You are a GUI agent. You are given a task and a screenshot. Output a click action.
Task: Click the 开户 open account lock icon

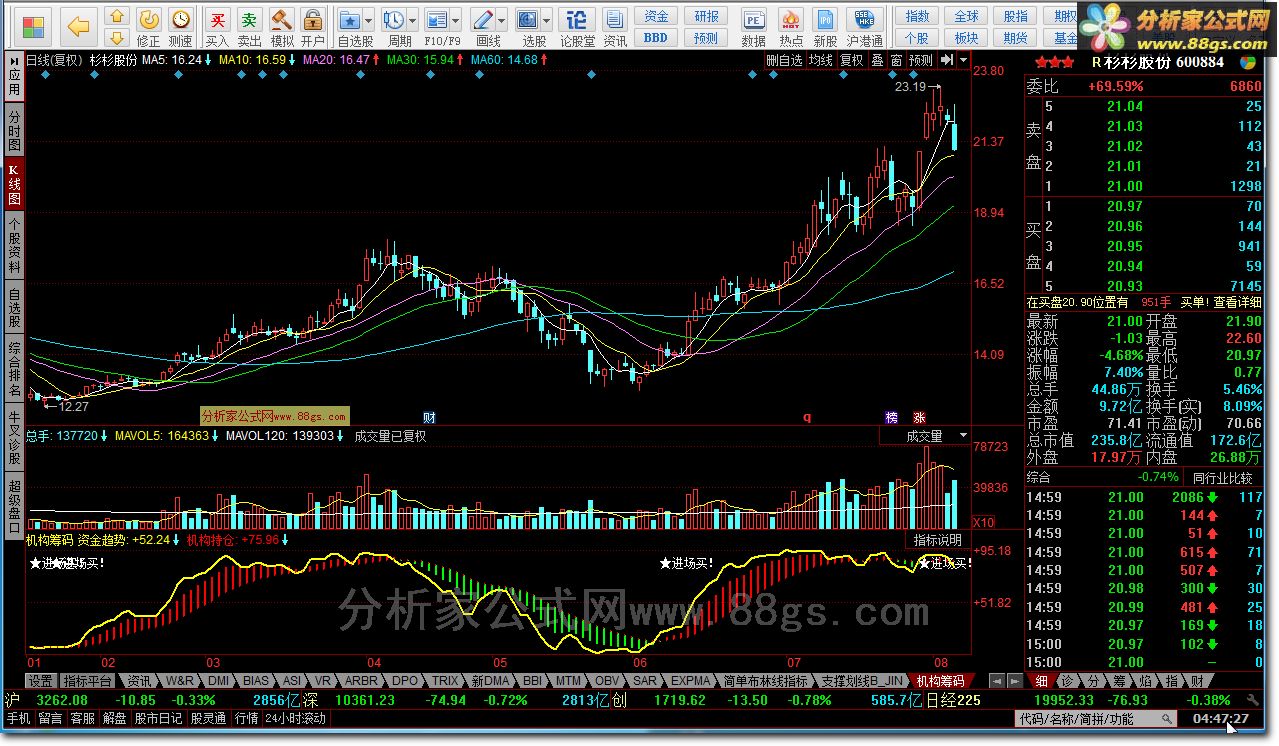(x=313, y=27)
